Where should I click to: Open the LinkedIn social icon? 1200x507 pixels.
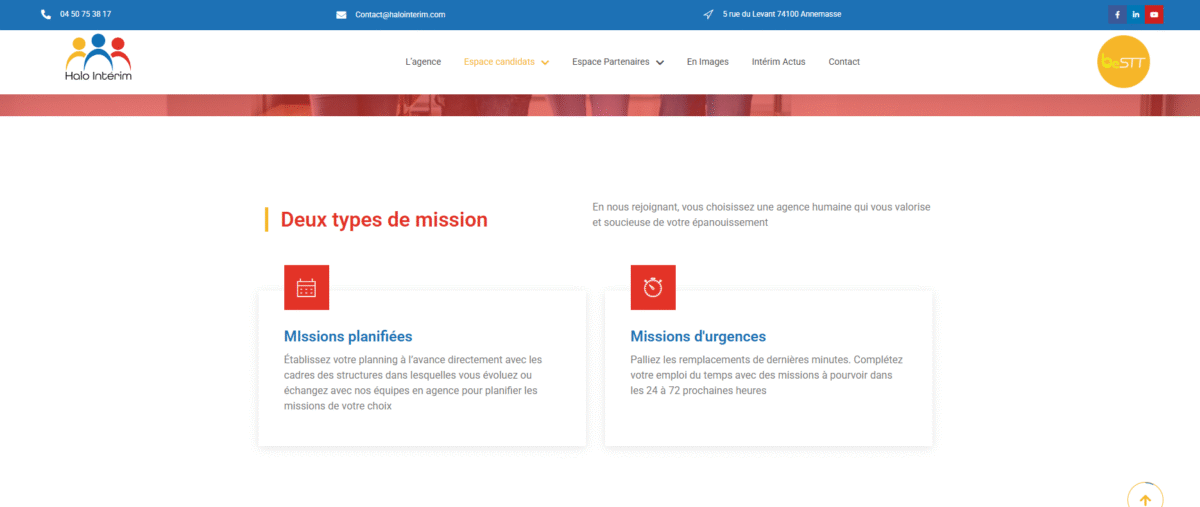point(1136,14)
